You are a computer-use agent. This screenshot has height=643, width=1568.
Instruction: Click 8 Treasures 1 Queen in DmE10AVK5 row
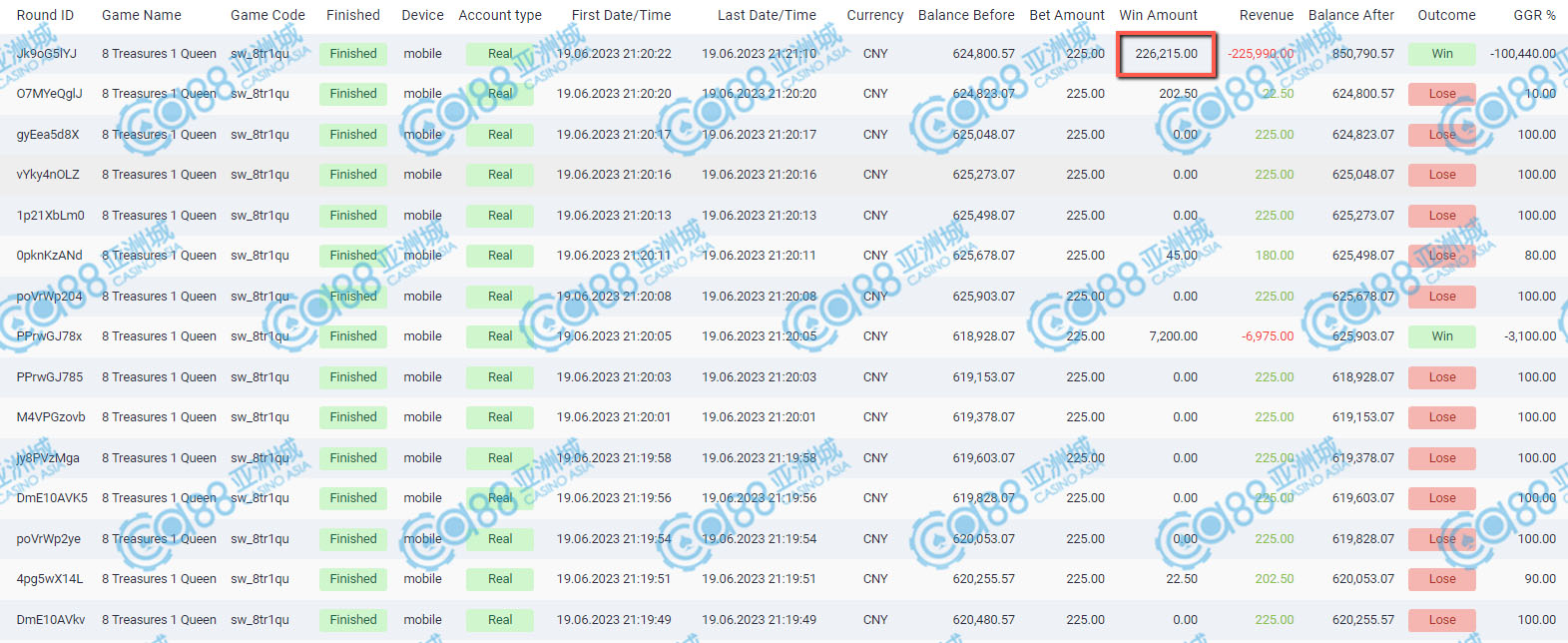159,498
